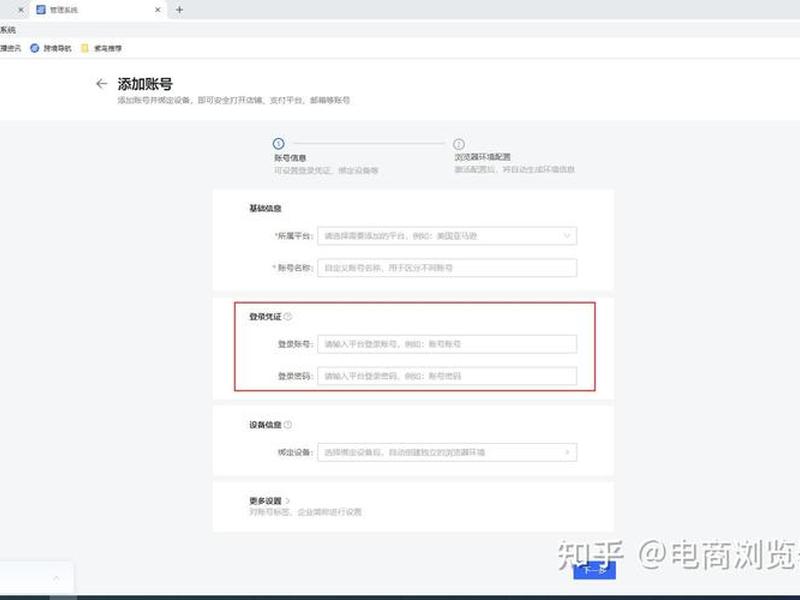Expand the 更多设置 section
Viewport: 800px width, 600px height.
269,501
